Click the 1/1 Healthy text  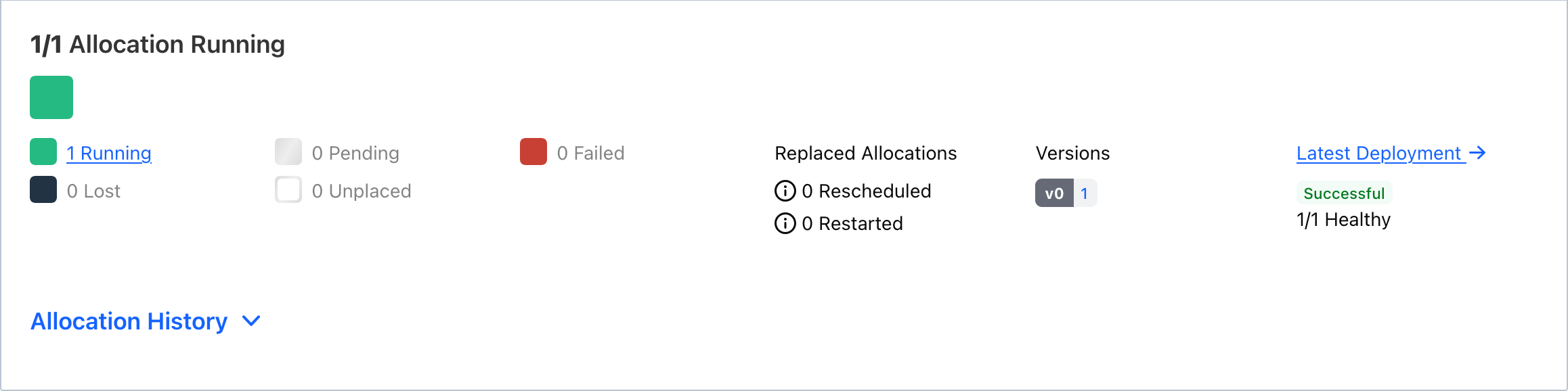click(1343, 220)
